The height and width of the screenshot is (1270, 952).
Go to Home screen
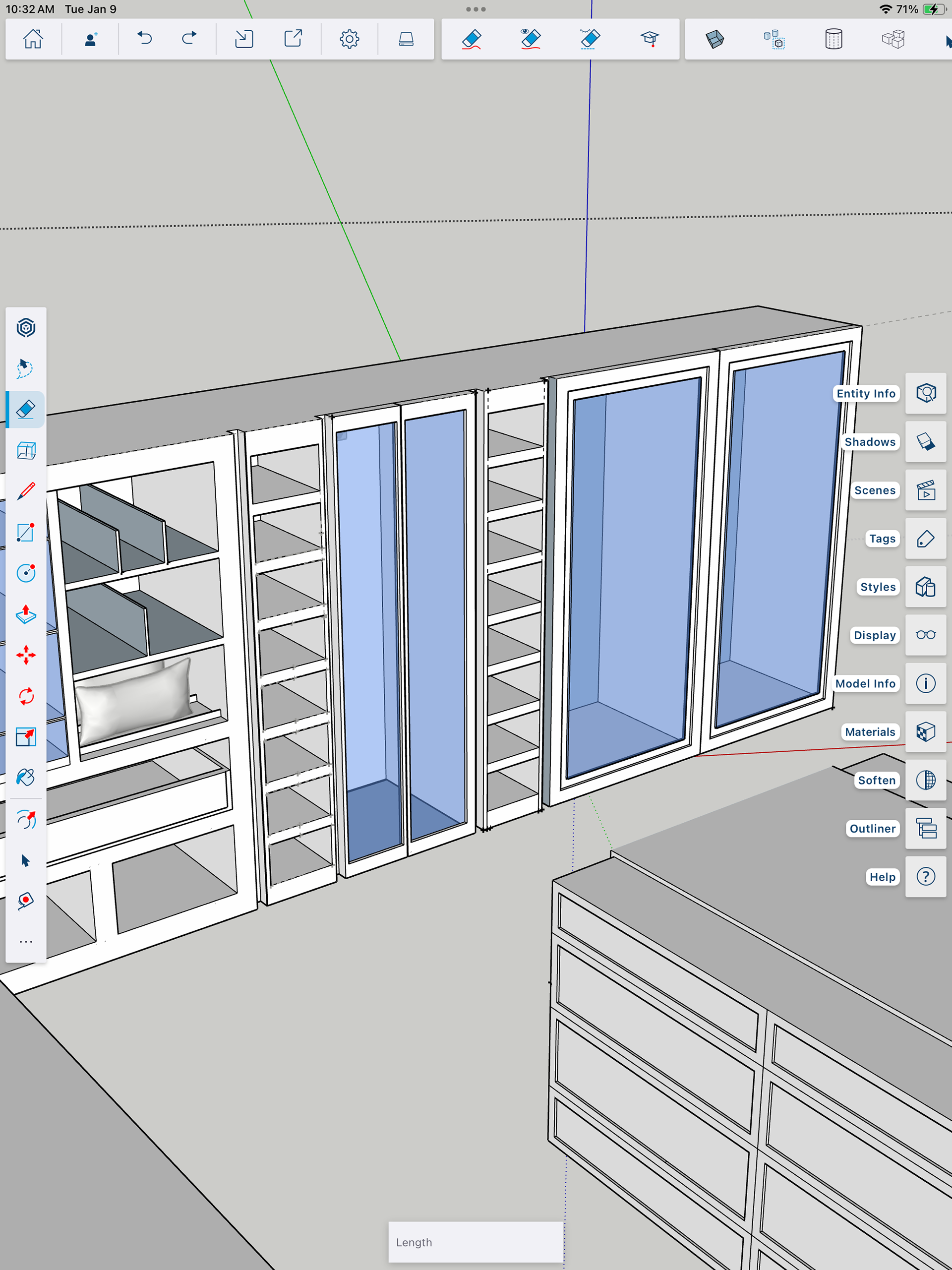[33, 39]
